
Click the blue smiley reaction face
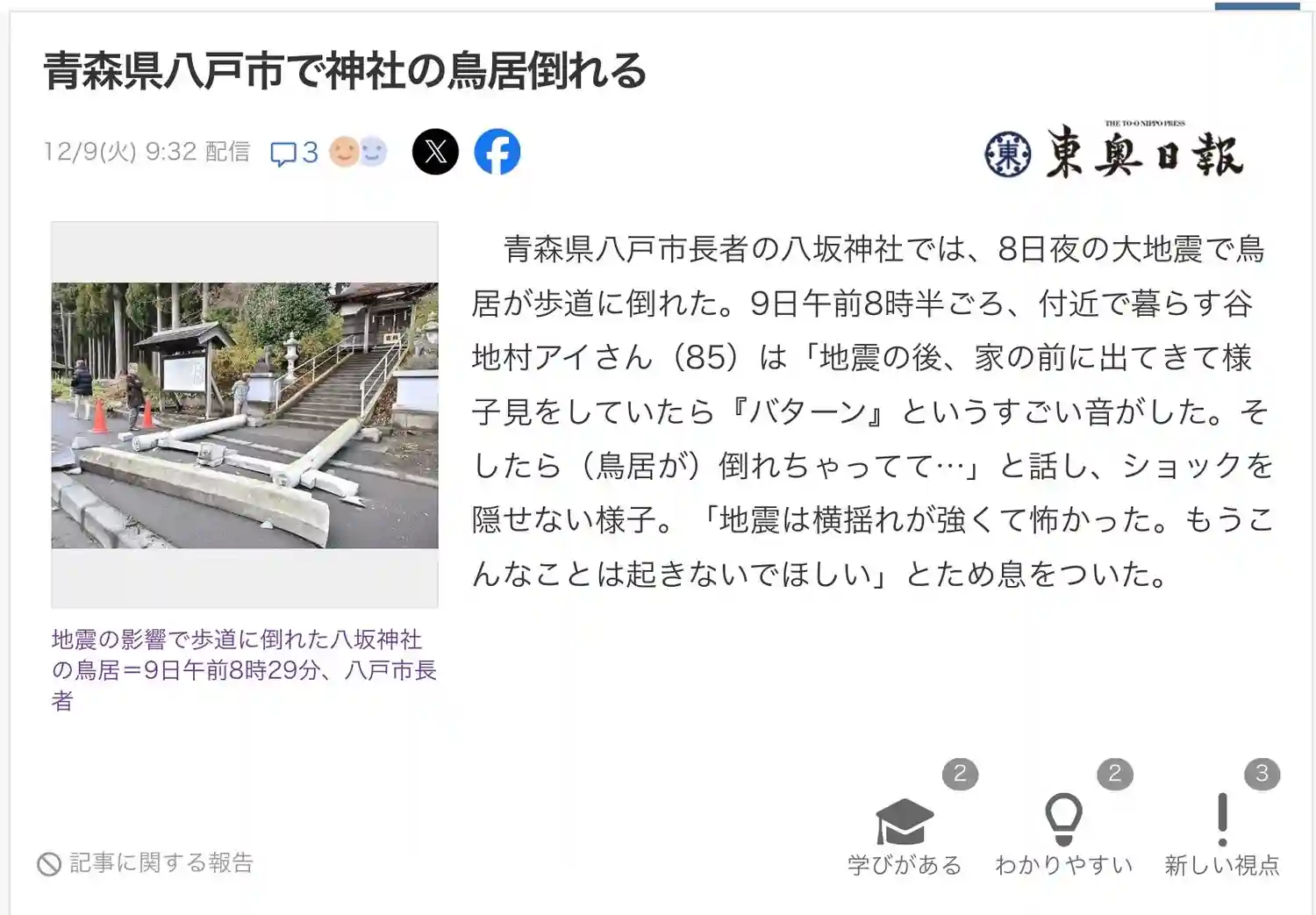(373, 152)
